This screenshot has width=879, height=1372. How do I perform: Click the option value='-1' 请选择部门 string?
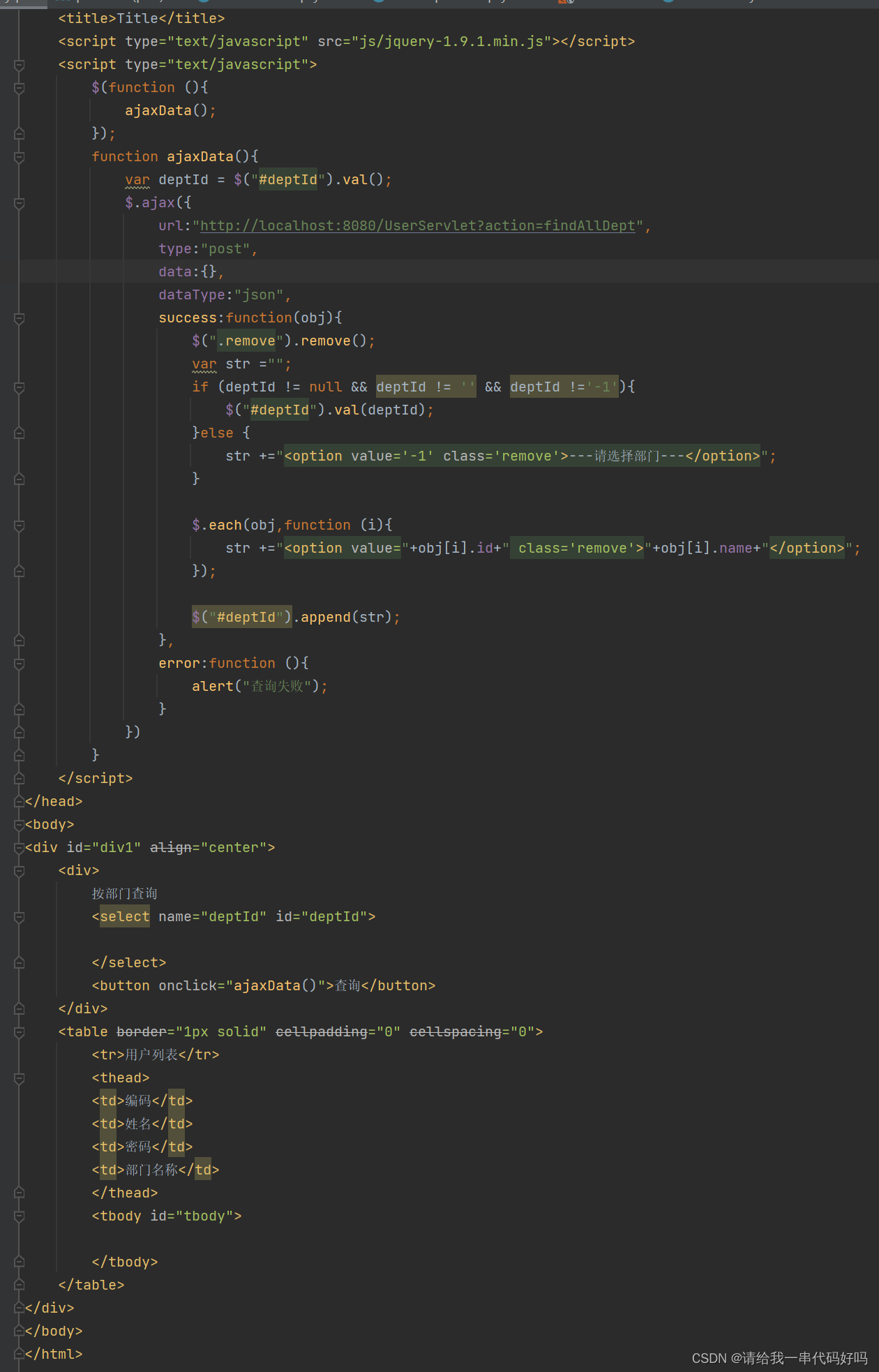[523, 456]
